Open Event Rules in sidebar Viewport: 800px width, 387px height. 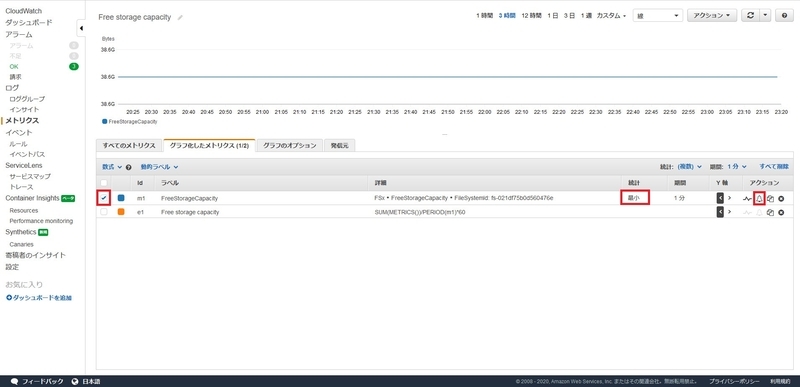[x=18, y=144]
